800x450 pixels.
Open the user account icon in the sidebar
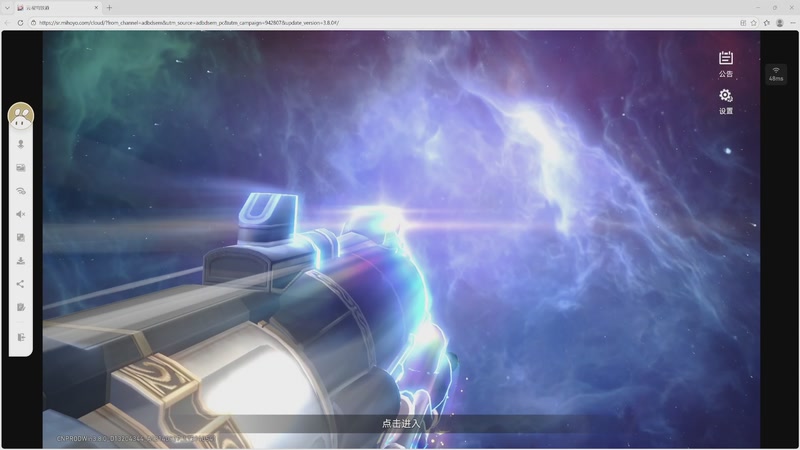(x=21, y=144)
